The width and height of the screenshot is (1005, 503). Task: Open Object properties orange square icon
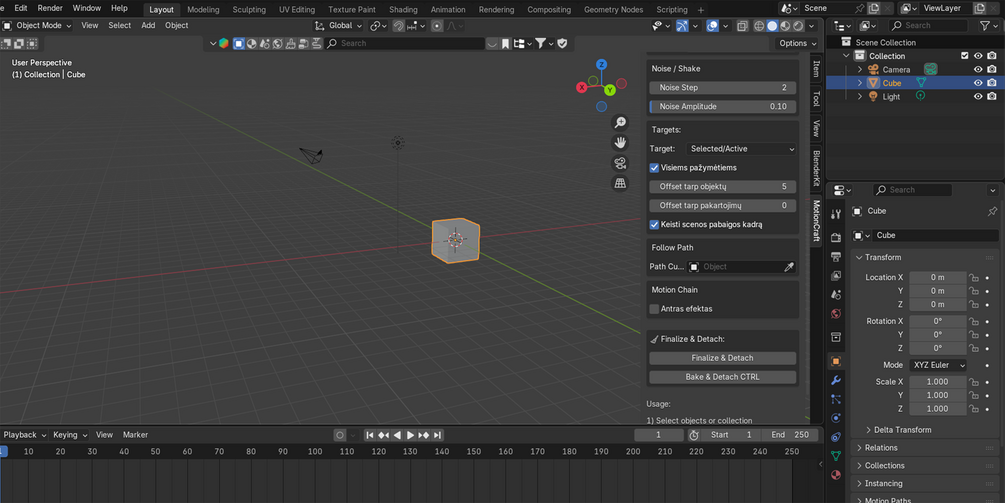point(836,361)
